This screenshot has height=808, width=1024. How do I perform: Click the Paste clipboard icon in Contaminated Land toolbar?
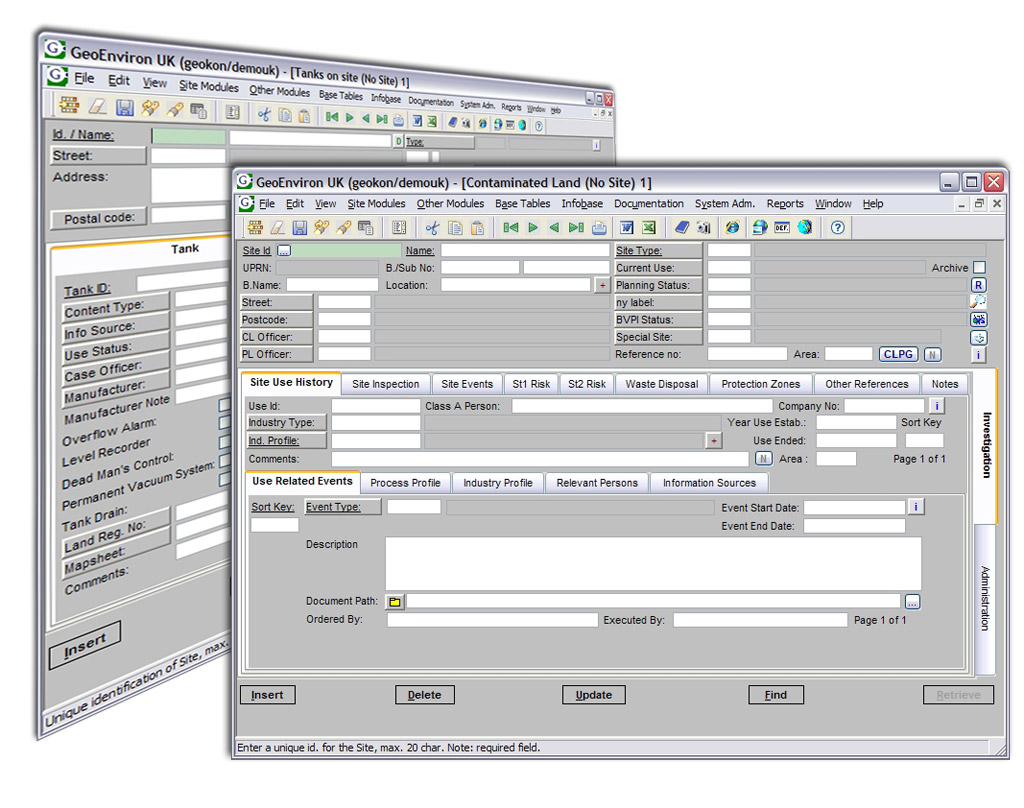tap(477, 227)
